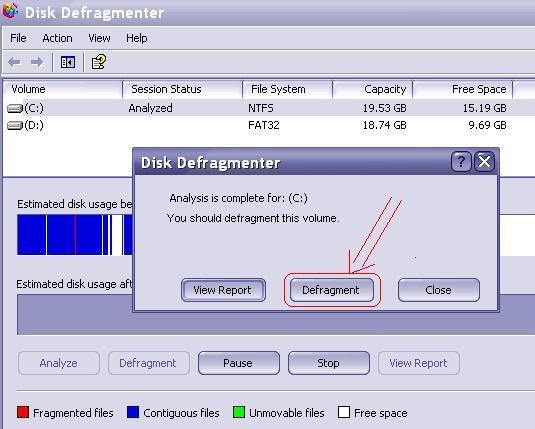
Task: Click the disk usage before-defragmentation bar
Action: click(75, 235)
